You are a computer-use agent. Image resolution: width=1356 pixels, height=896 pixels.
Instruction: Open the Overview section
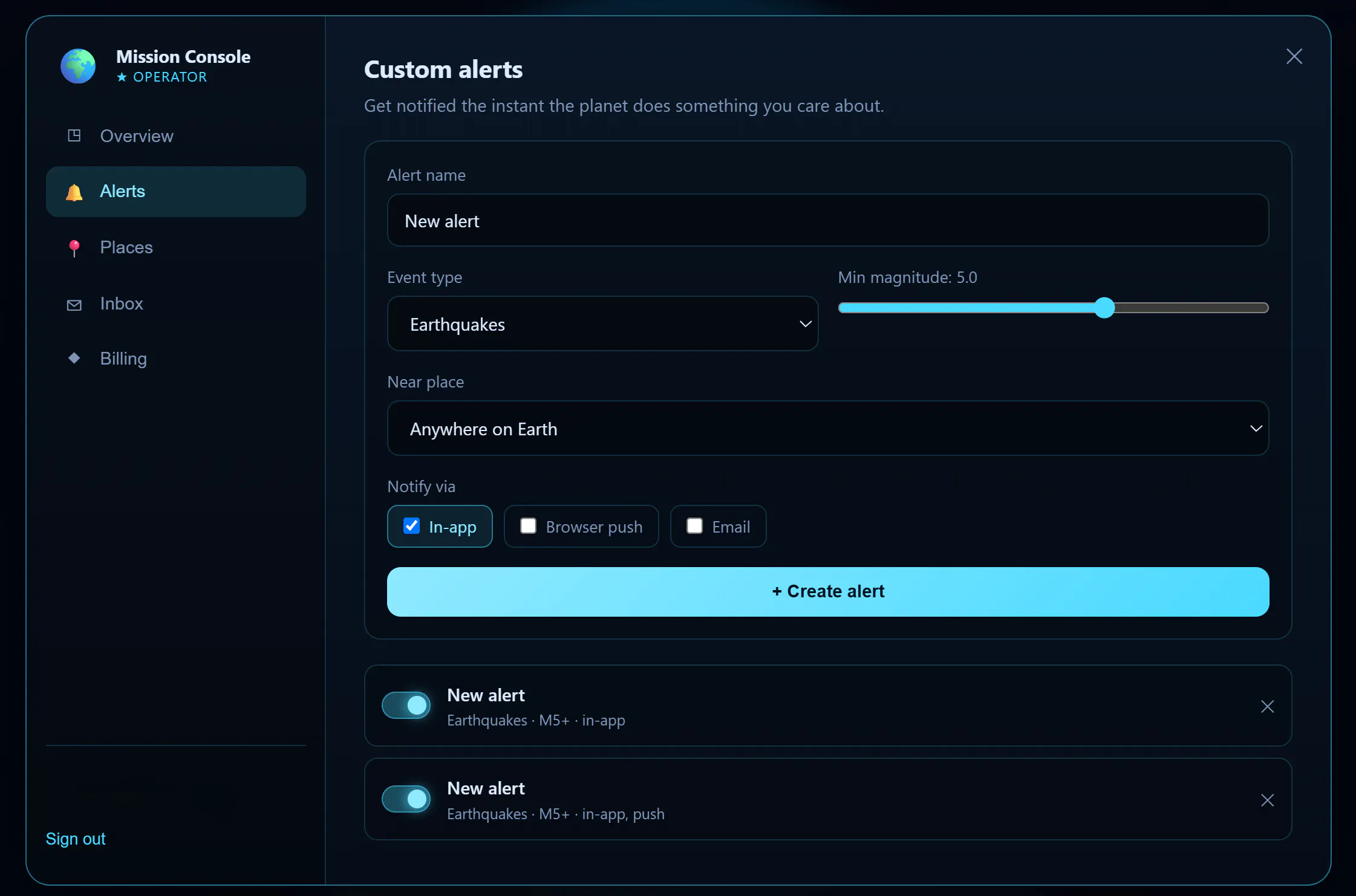(176, 136)
